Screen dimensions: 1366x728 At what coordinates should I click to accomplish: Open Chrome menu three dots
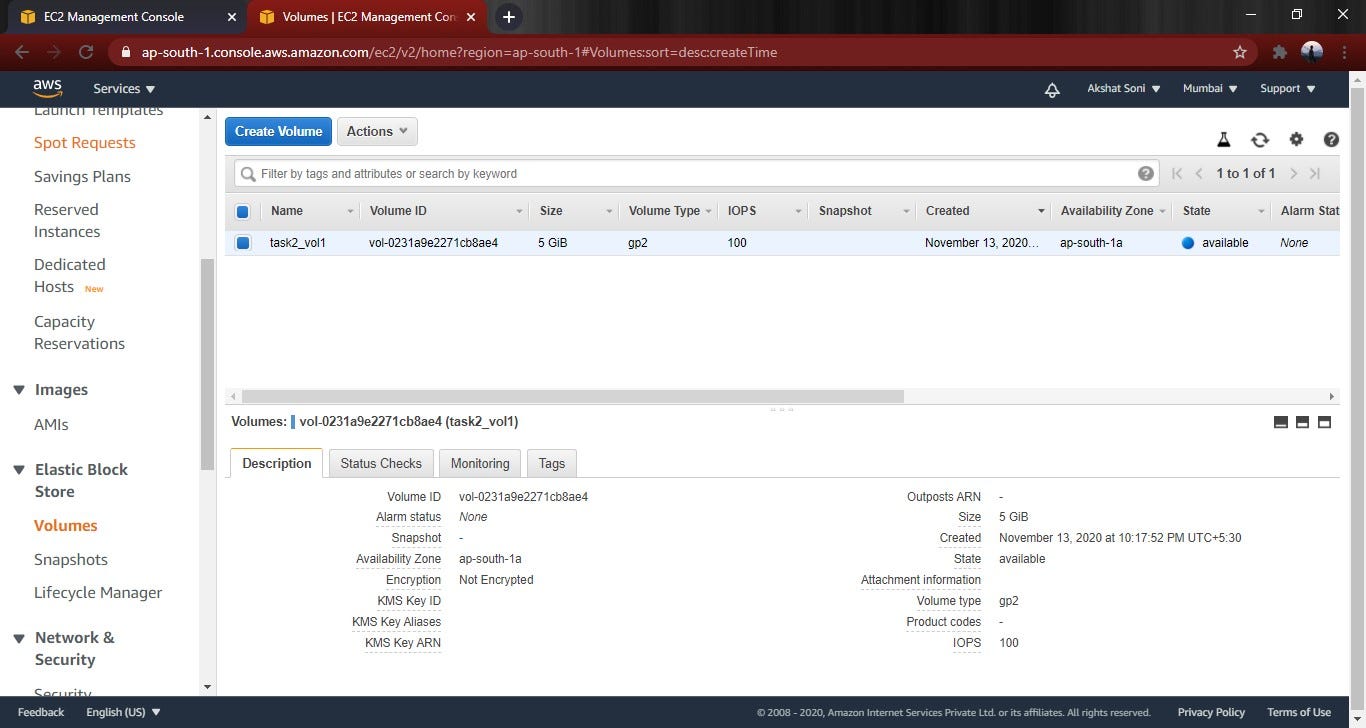pyautogui.click(x=1345, y=52)
